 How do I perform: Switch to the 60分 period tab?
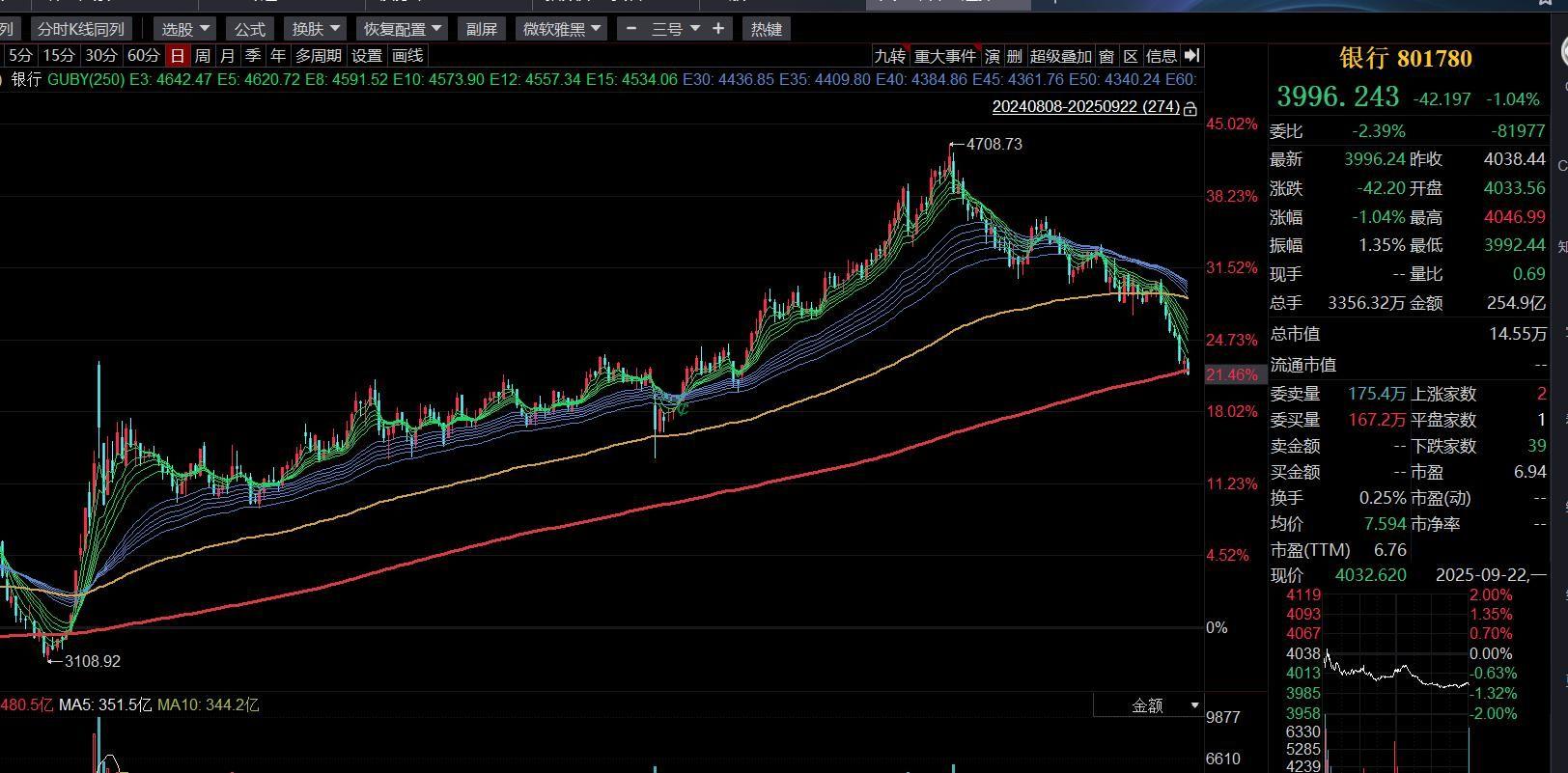tap(144, 56)
